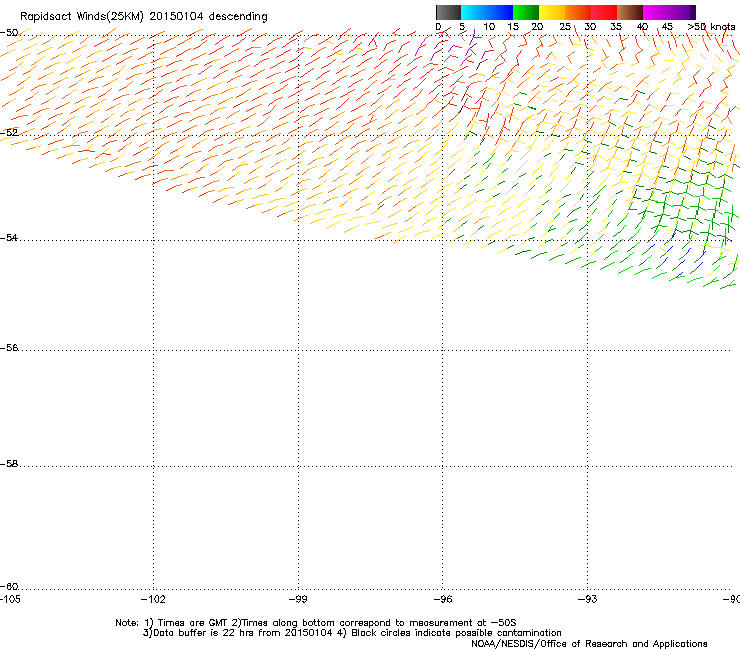Click the green 15-20 knots color segment
This screenshot has width=740, height=650.
point(526,12)
